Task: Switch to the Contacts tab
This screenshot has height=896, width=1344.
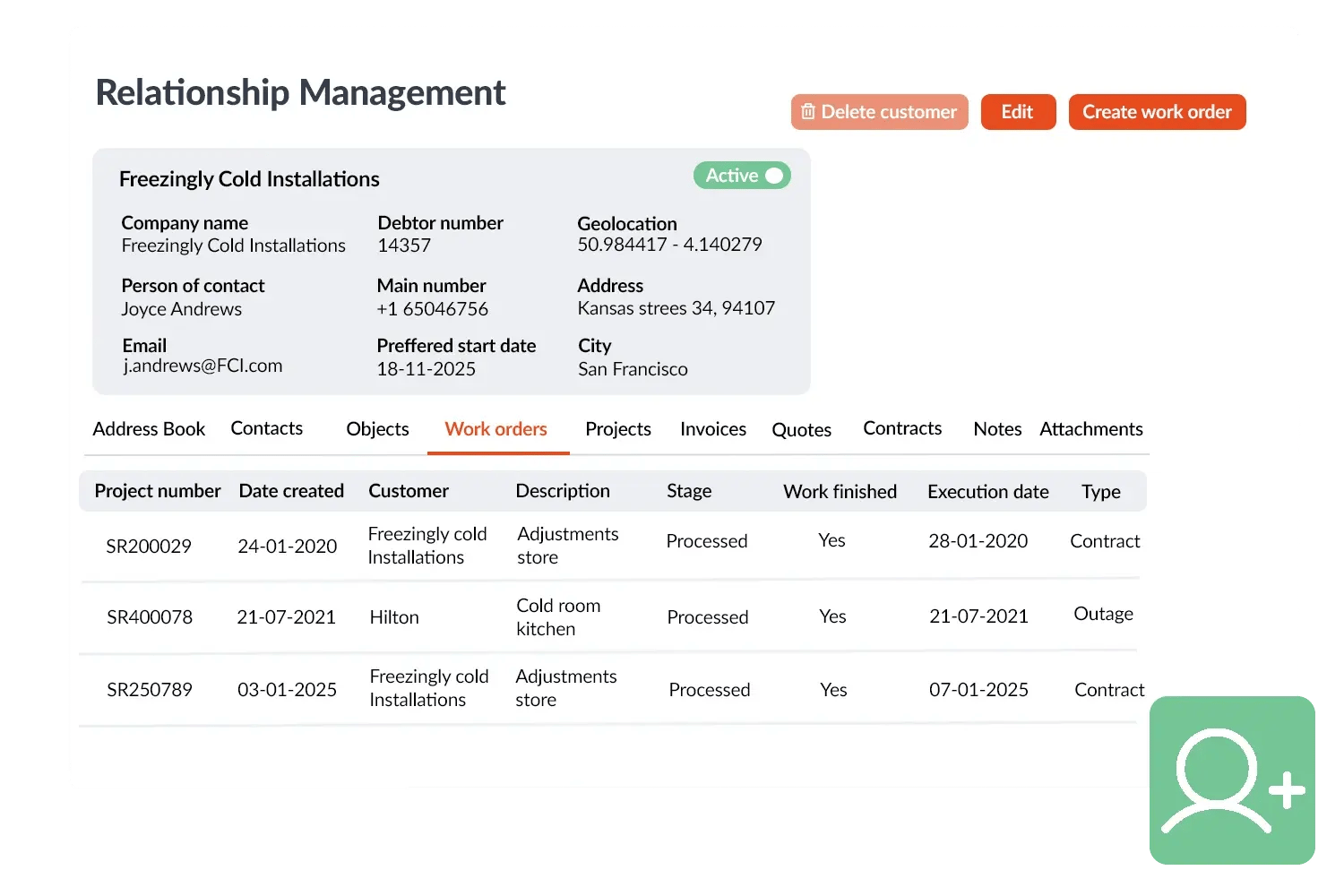Action: tap(266, 429)
